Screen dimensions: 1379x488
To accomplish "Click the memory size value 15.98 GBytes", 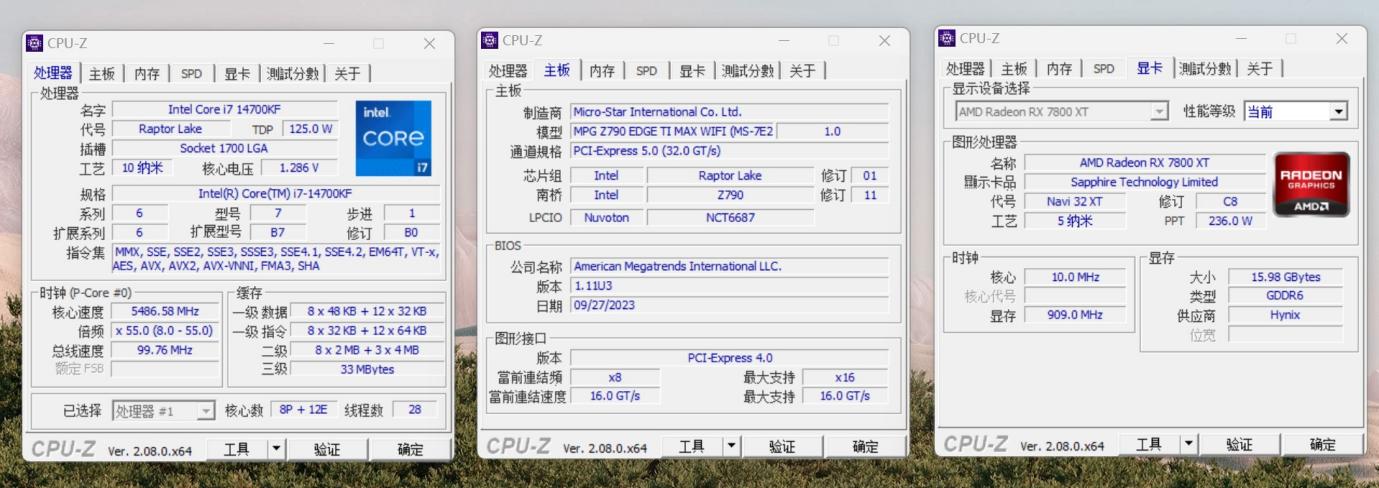I will [x=1286, y=277].
